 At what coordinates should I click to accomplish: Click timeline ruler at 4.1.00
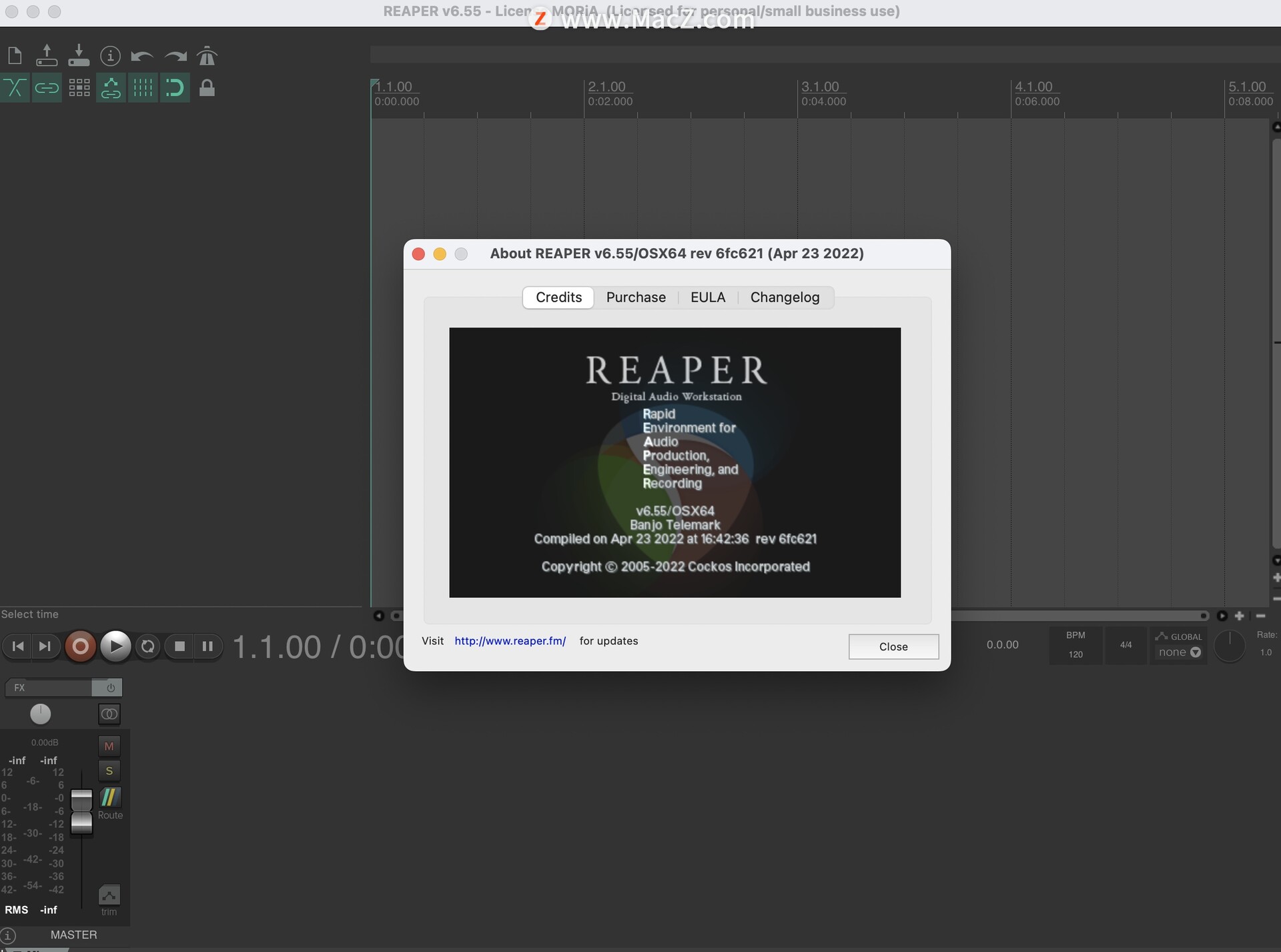pyautogui.click(x=1033, y=87)
